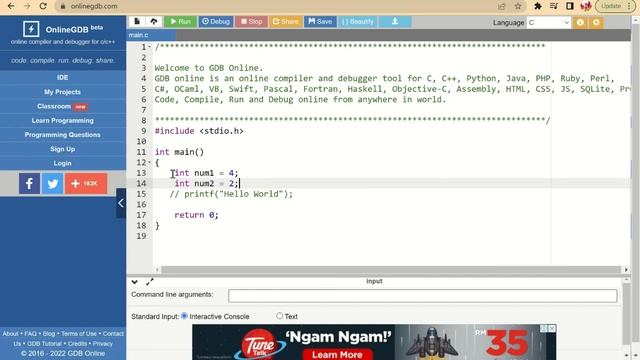Click the Twitter share icon

[53, 184]
